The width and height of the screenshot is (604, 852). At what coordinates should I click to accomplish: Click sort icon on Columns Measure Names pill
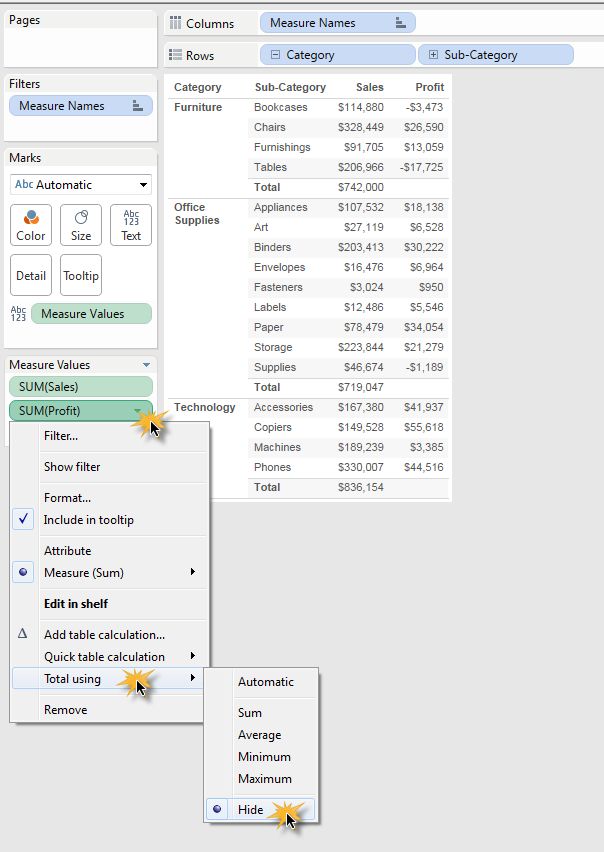[400, 23]
